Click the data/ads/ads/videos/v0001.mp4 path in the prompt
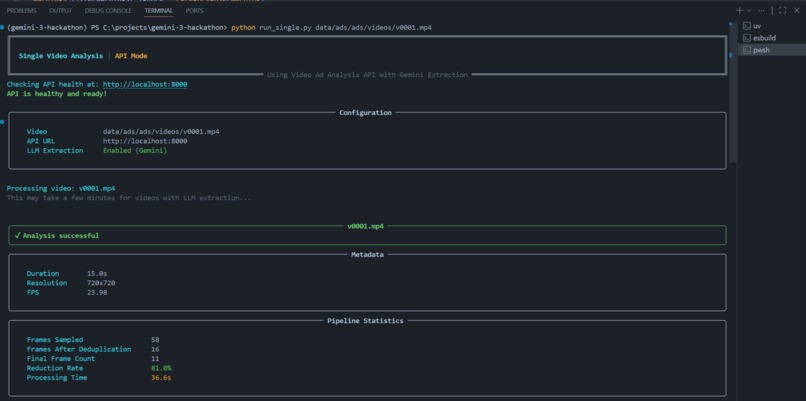 [x=373, y=27]
